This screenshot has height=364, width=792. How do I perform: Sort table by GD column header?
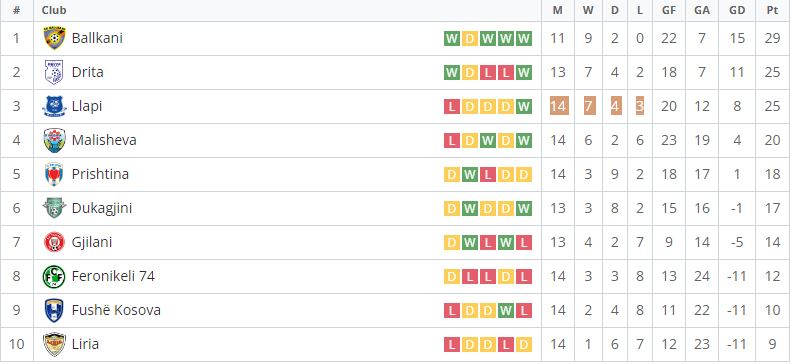[737, 10]
